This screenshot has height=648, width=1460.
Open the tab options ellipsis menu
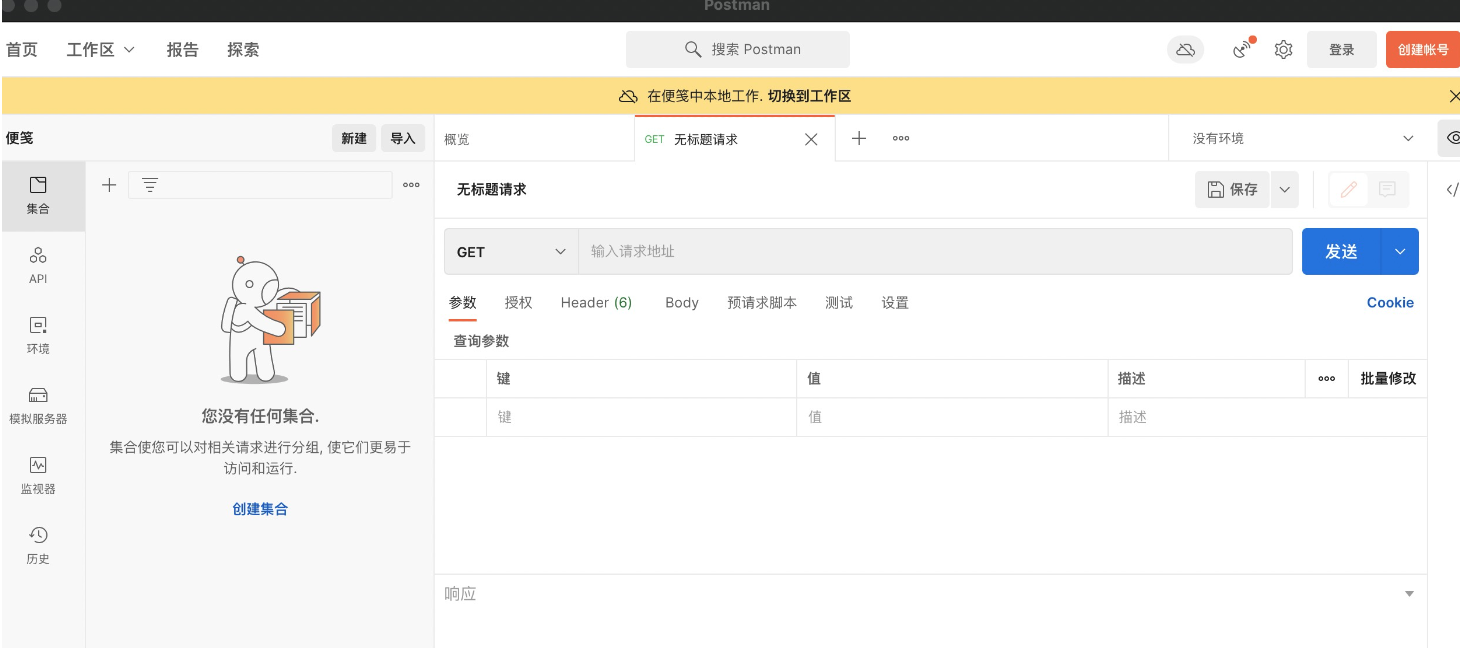pos(901,139)
